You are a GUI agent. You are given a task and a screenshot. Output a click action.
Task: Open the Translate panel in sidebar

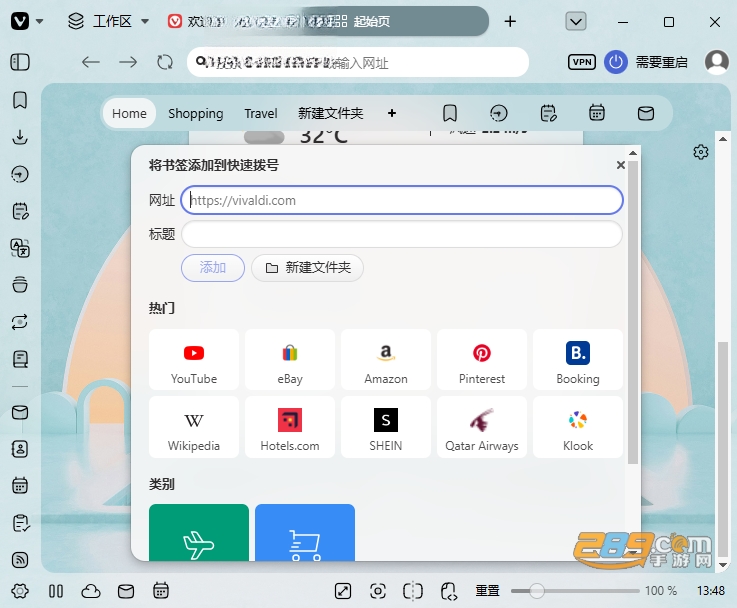(x=20, y=248)
